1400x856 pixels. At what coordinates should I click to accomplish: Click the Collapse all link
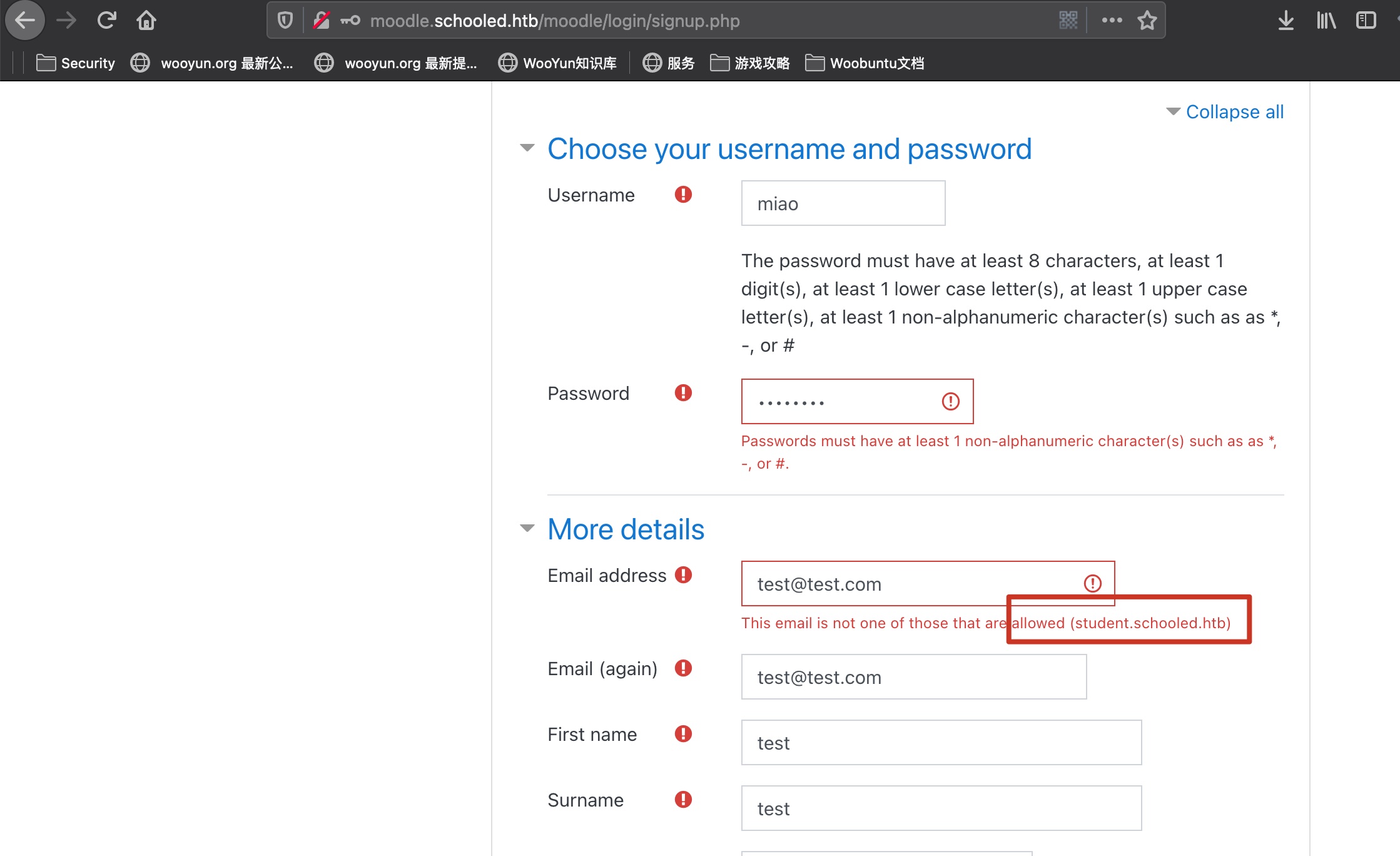(x=1234, y=112)
